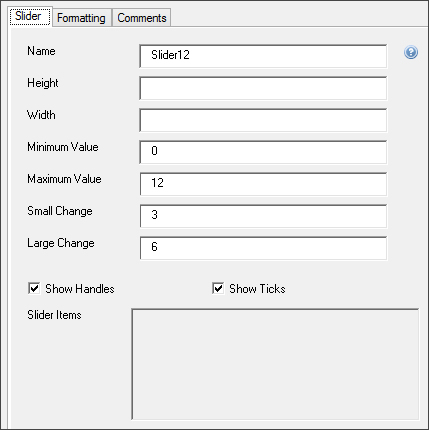Click the Name field containing Slider12
This screenshot has height=430, width=429.
(263, 56)
